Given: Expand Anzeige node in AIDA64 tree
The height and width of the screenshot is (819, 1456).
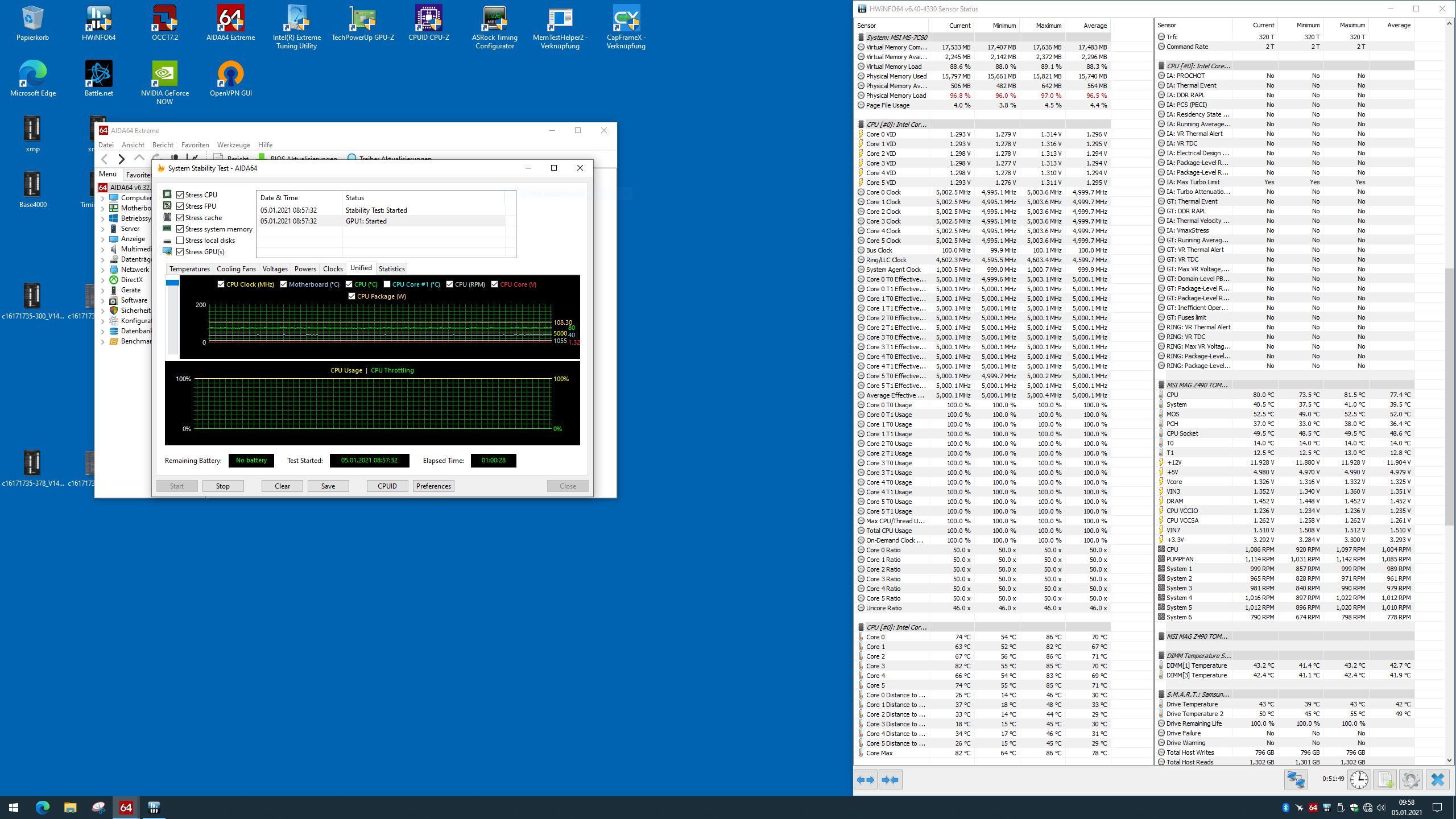Looking at the screenshot, I should (x=103, y=239).
